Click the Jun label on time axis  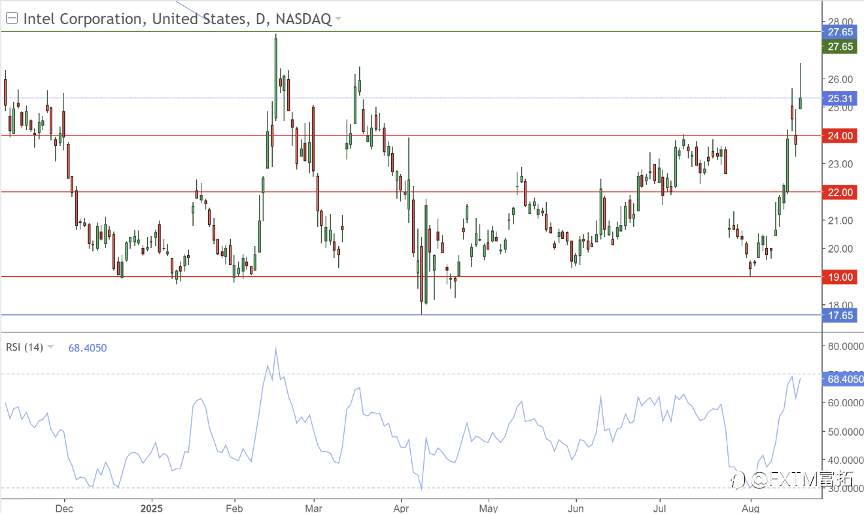576,507
